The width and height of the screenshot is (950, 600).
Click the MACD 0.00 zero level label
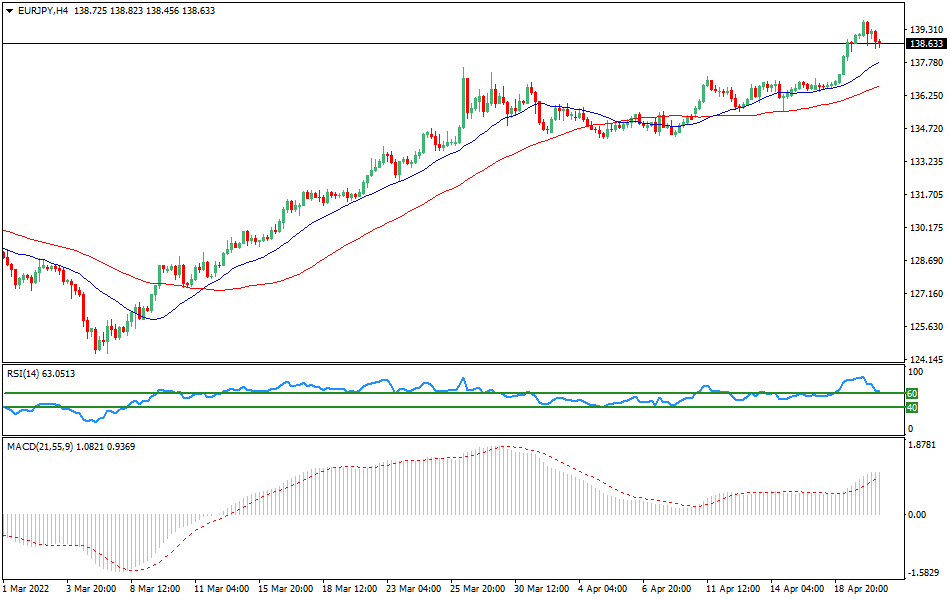(916, 515)
